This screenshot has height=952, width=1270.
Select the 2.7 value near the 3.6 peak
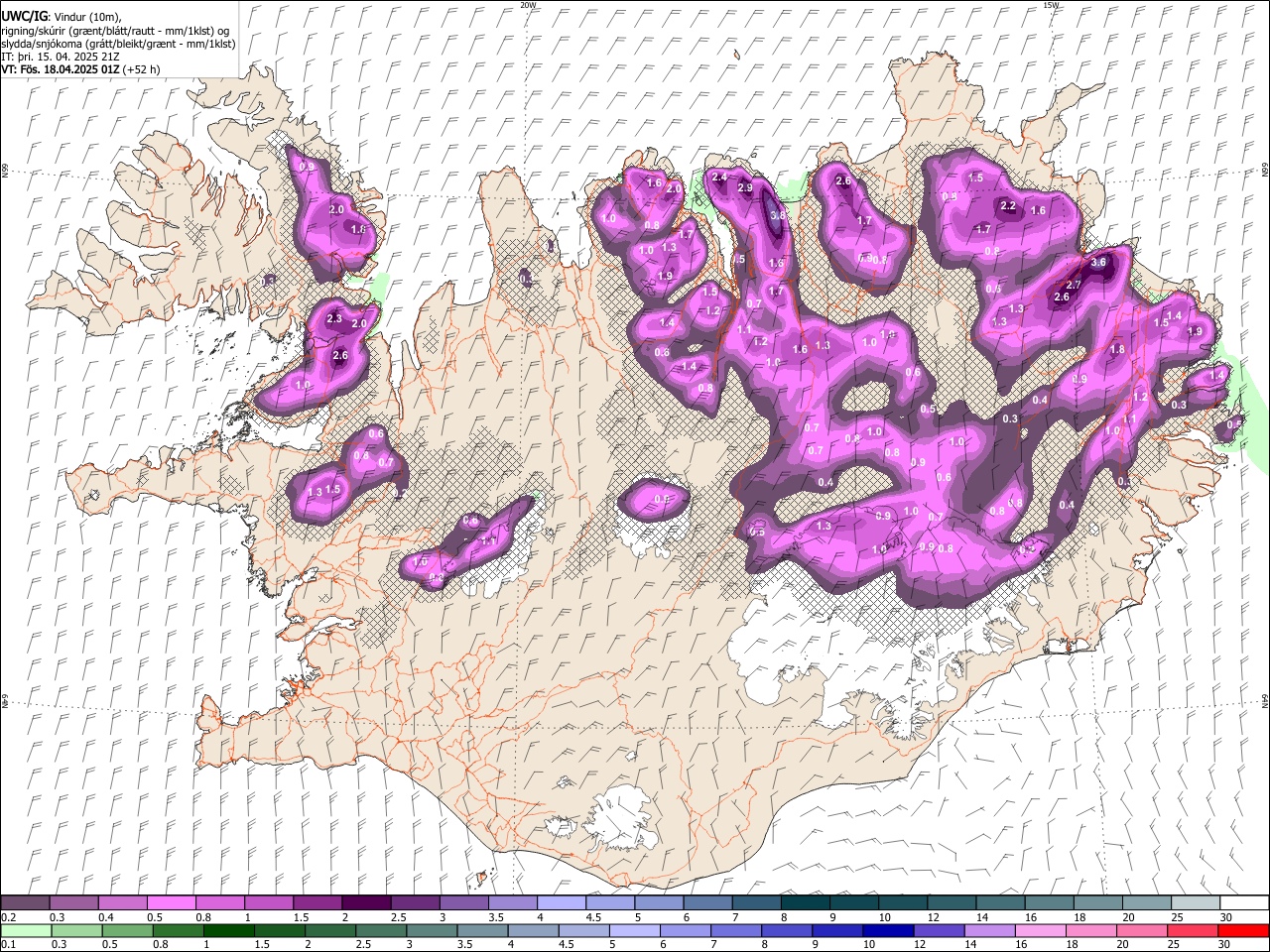(x=1074, y=285)
